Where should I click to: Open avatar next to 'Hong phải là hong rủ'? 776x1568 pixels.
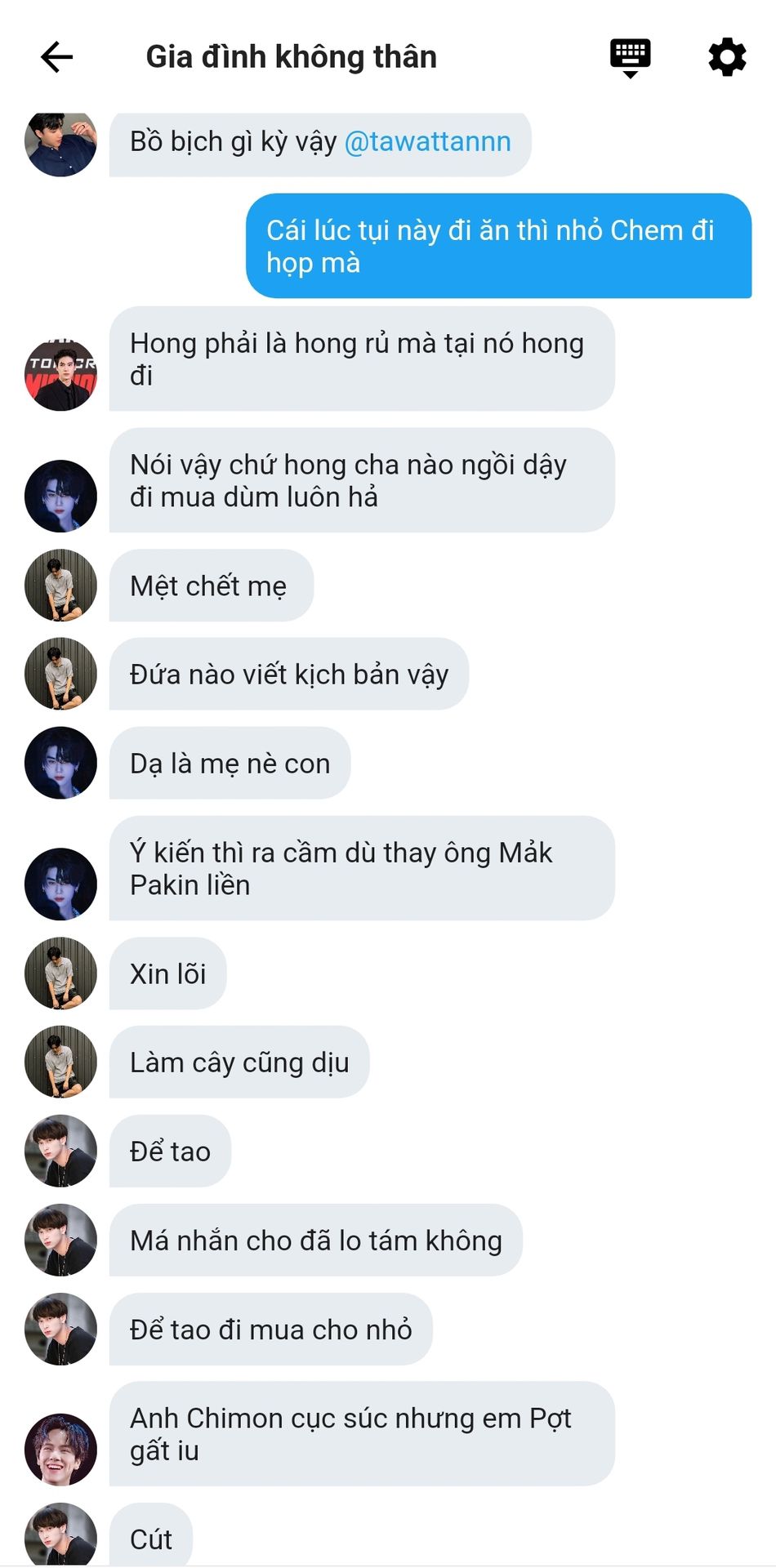click(61, 375)
